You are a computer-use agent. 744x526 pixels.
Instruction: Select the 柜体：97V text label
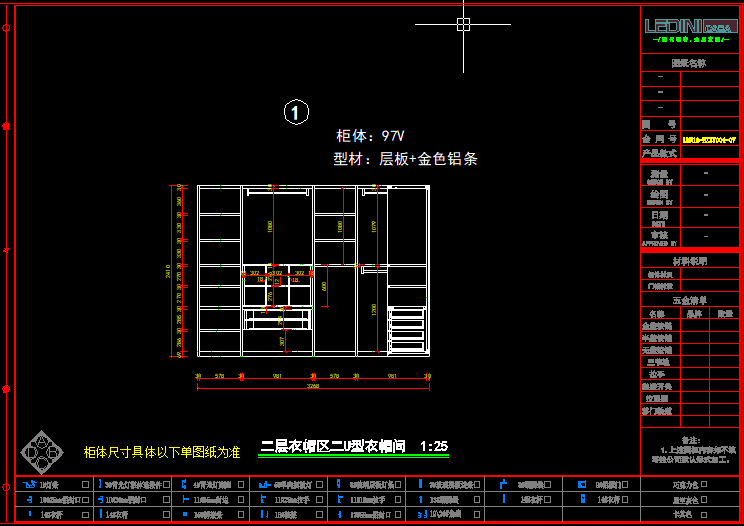[370, 135]
